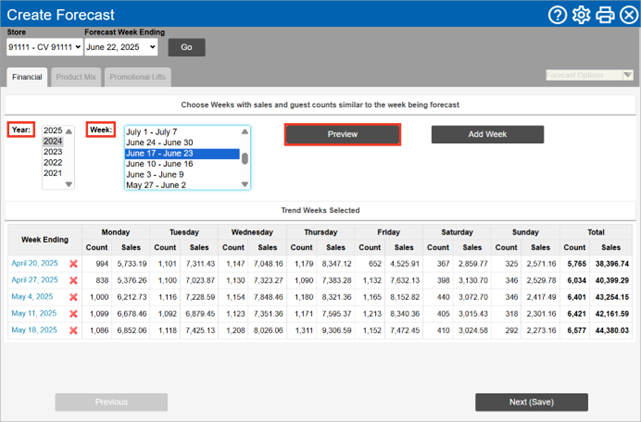Open the May 11, 2025 week link

pos(34,313)
